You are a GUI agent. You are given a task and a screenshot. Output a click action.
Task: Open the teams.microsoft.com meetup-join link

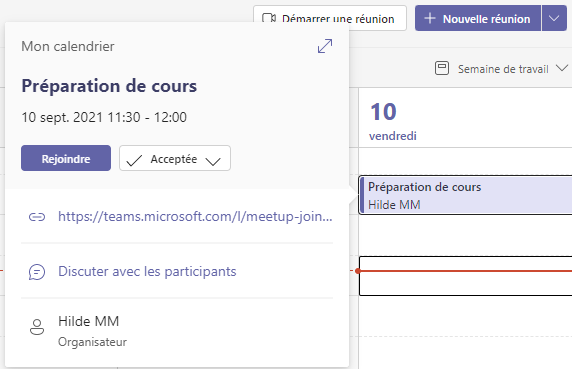(x=195, y=217)
